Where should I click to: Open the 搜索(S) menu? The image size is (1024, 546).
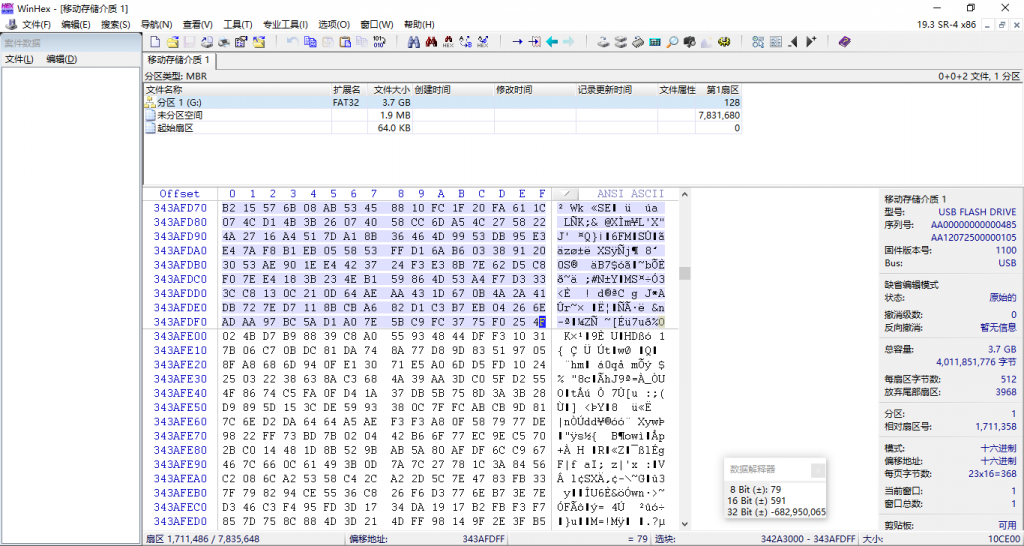click(x=115, y=24)
